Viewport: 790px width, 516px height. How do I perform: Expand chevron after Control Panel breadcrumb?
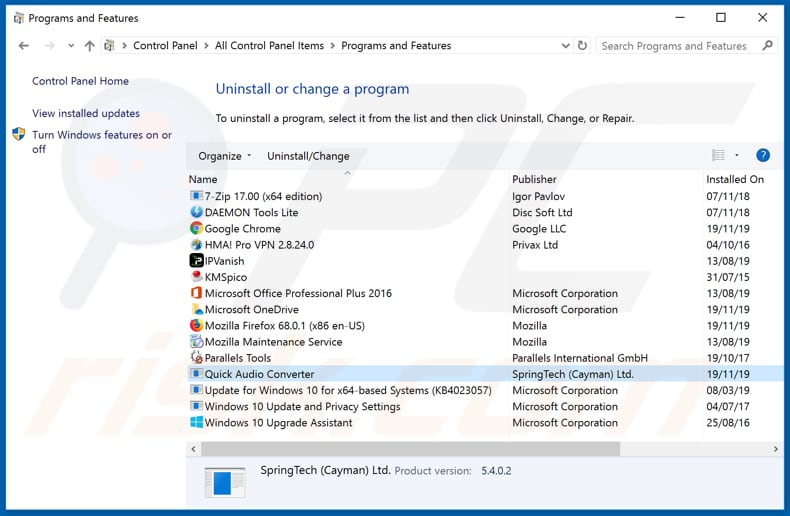(x=206, y=46)
